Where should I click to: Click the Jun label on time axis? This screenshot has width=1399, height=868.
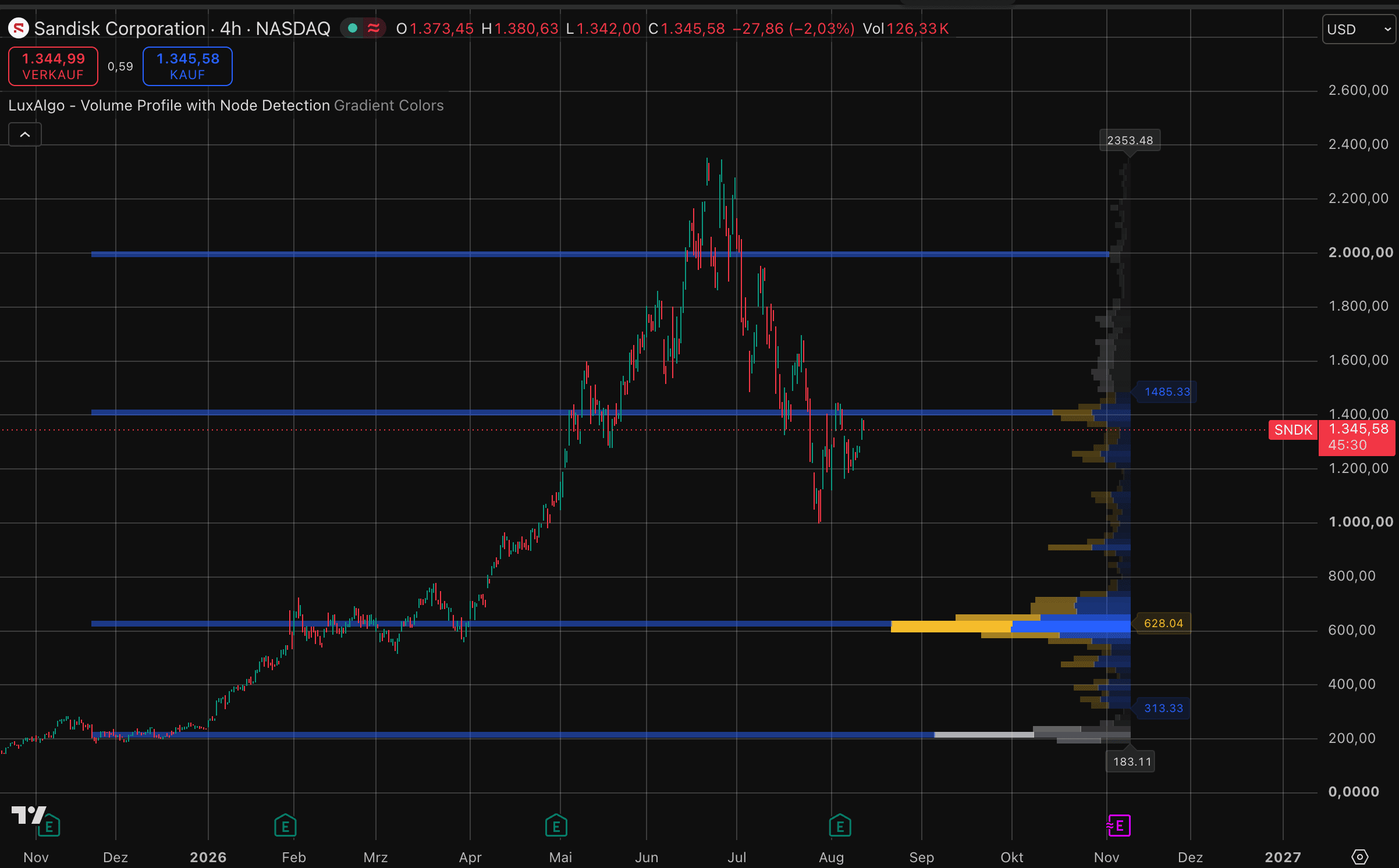(x=647, y=857)
